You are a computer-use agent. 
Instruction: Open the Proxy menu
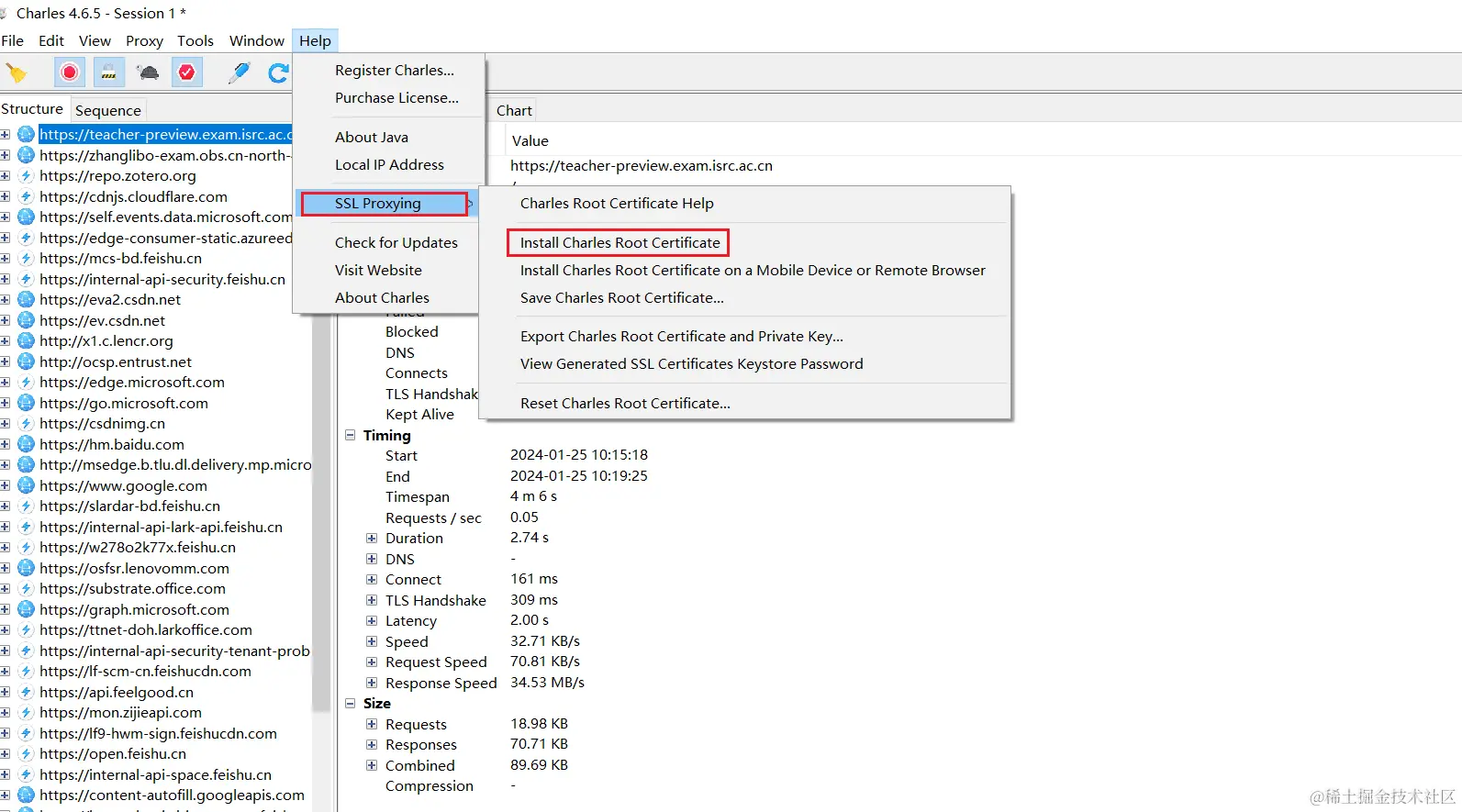tap(144, 41)
